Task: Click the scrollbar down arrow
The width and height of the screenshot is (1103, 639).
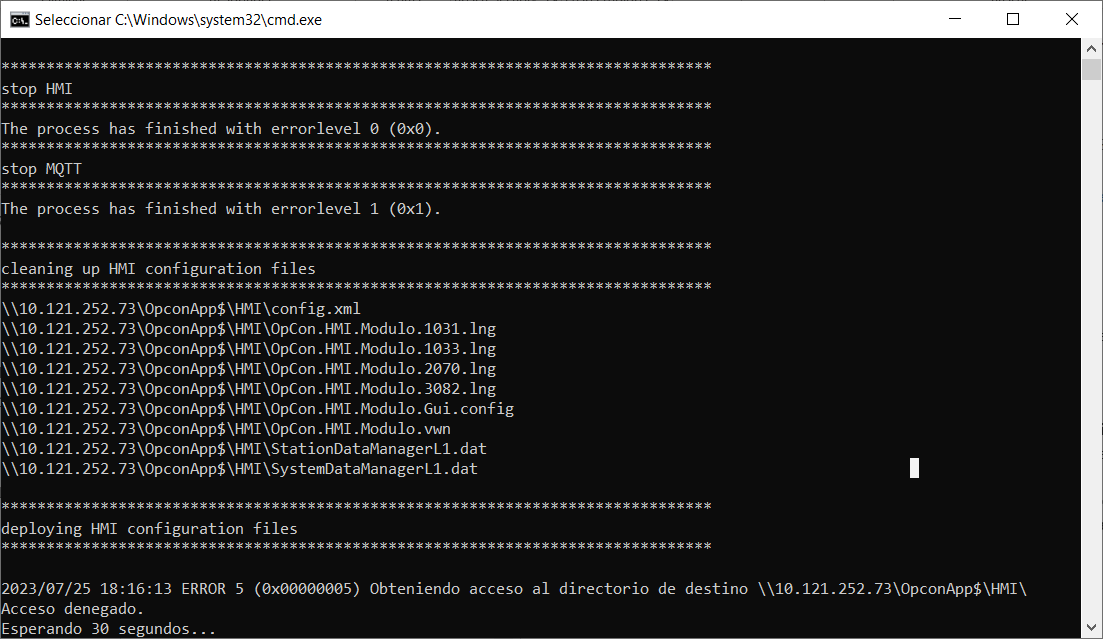Action: (1092, 629)
